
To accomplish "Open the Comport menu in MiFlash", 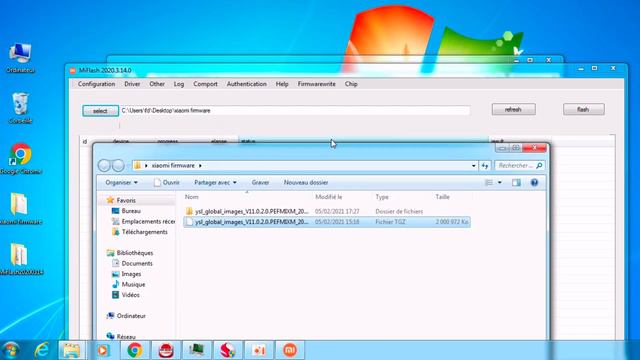I will 205,84.
